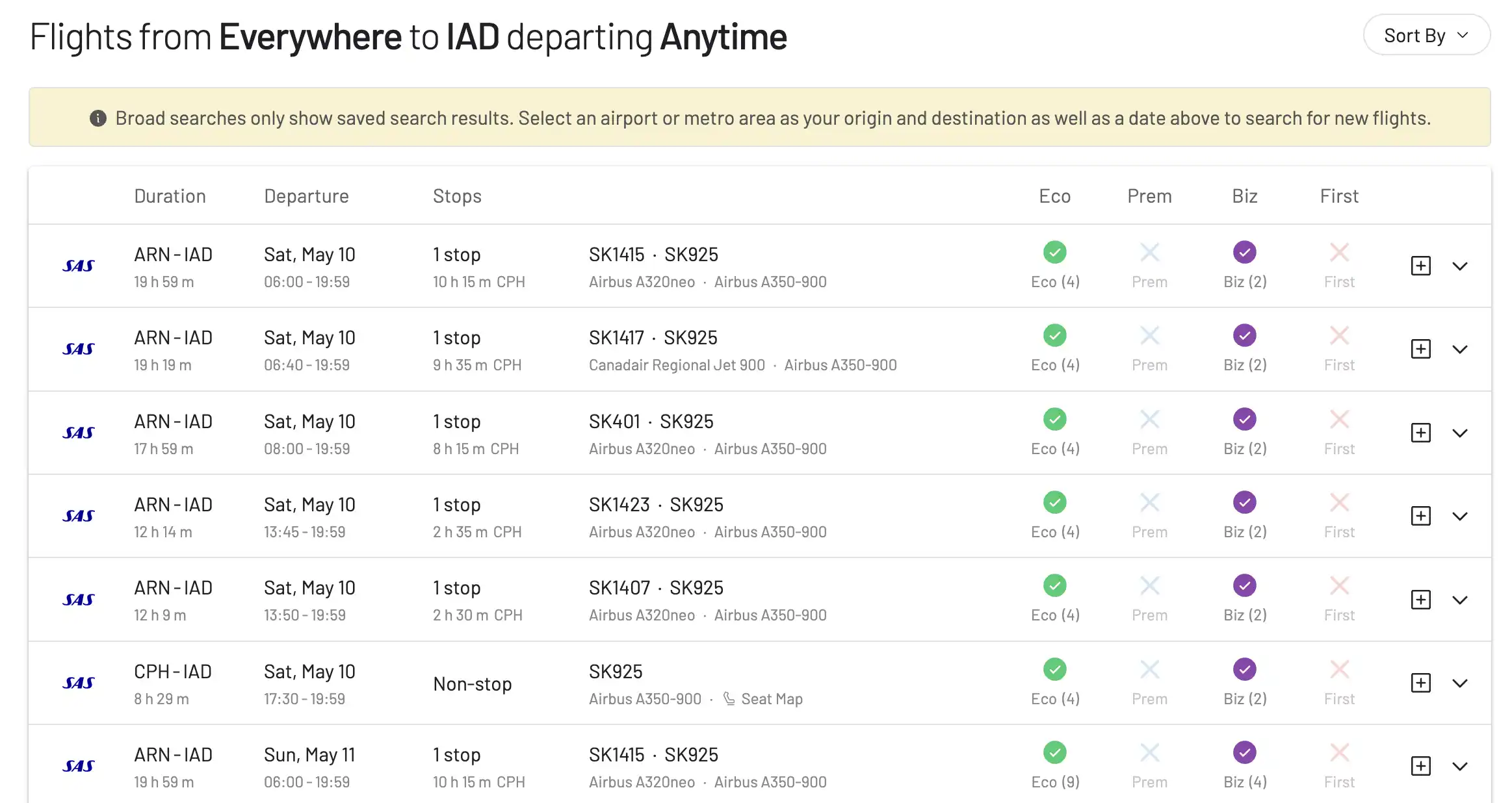Select Biz (2) purple check on SK1417 row
The image size is (1512, 803).
pyautogui.click(x=1244, y=335)
